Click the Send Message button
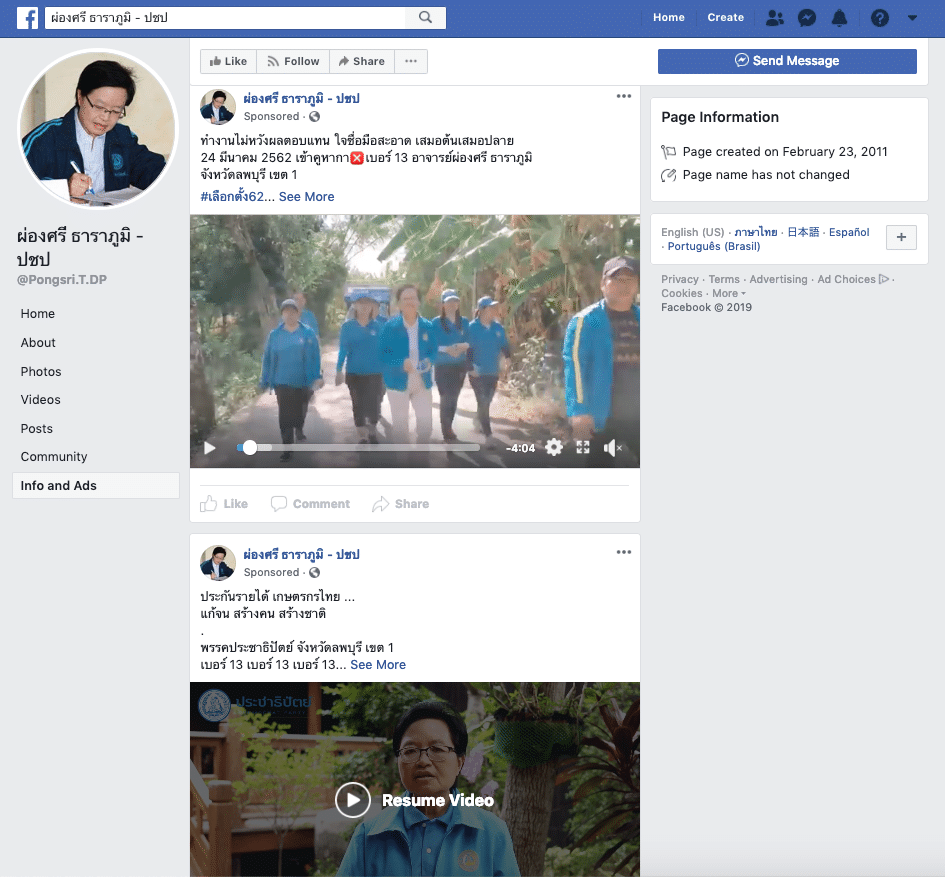The image size is (945, 877). click(787, 61)
